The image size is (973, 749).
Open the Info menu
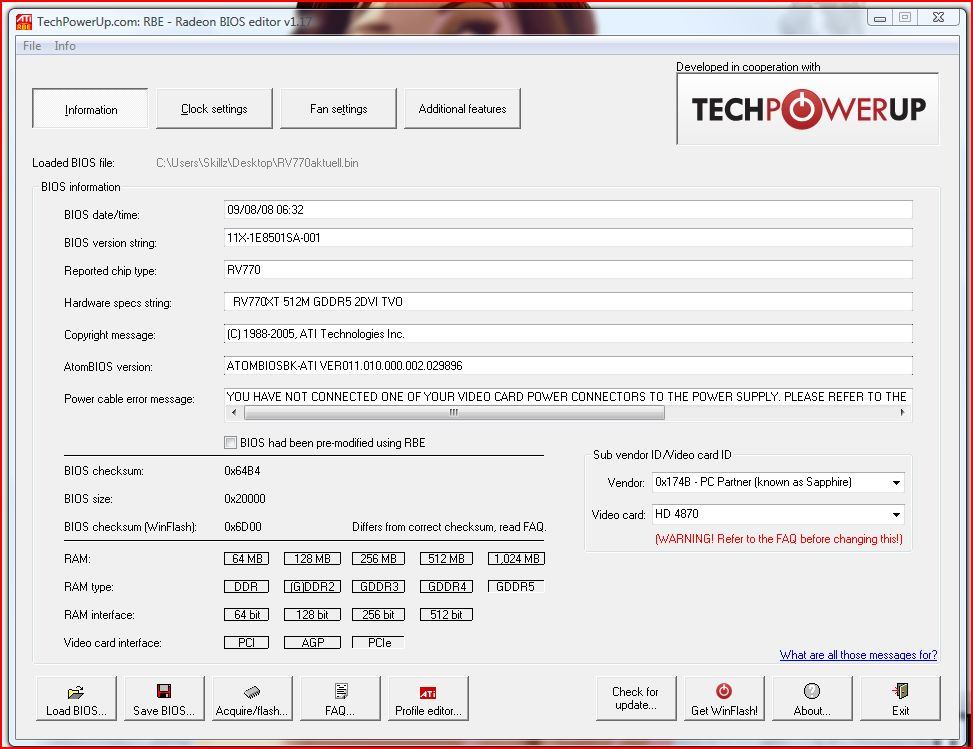[65, 45]
